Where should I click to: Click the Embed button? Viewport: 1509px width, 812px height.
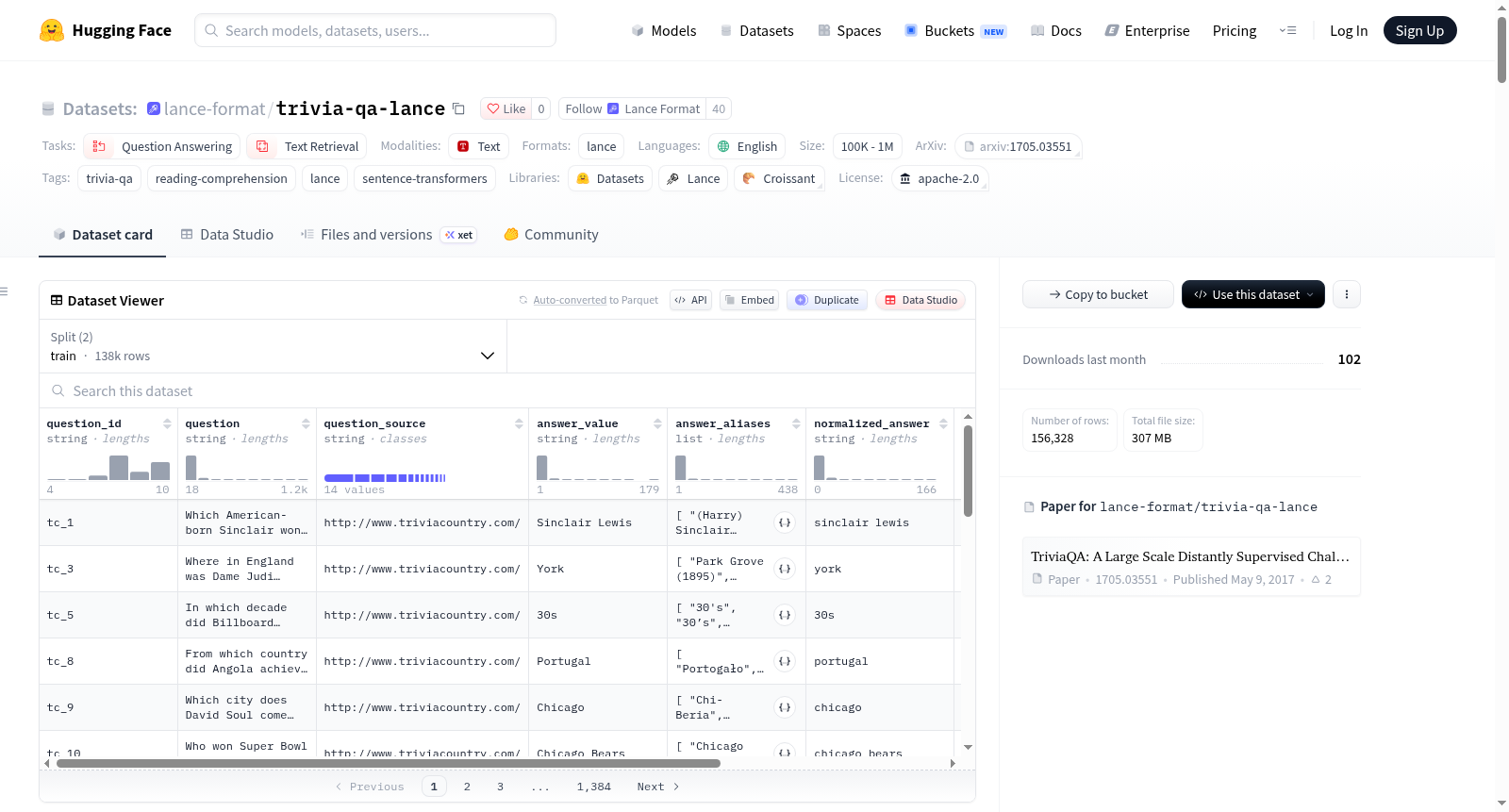pos(749,300)
